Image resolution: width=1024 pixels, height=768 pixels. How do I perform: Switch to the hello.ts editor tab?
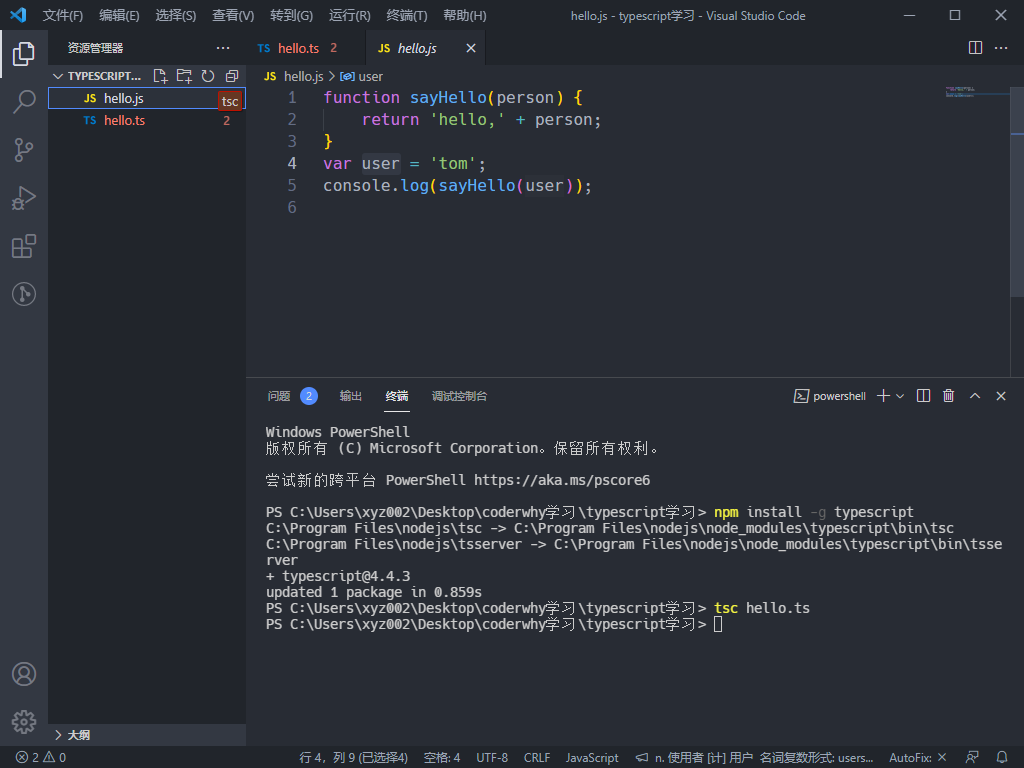point(301,47)
